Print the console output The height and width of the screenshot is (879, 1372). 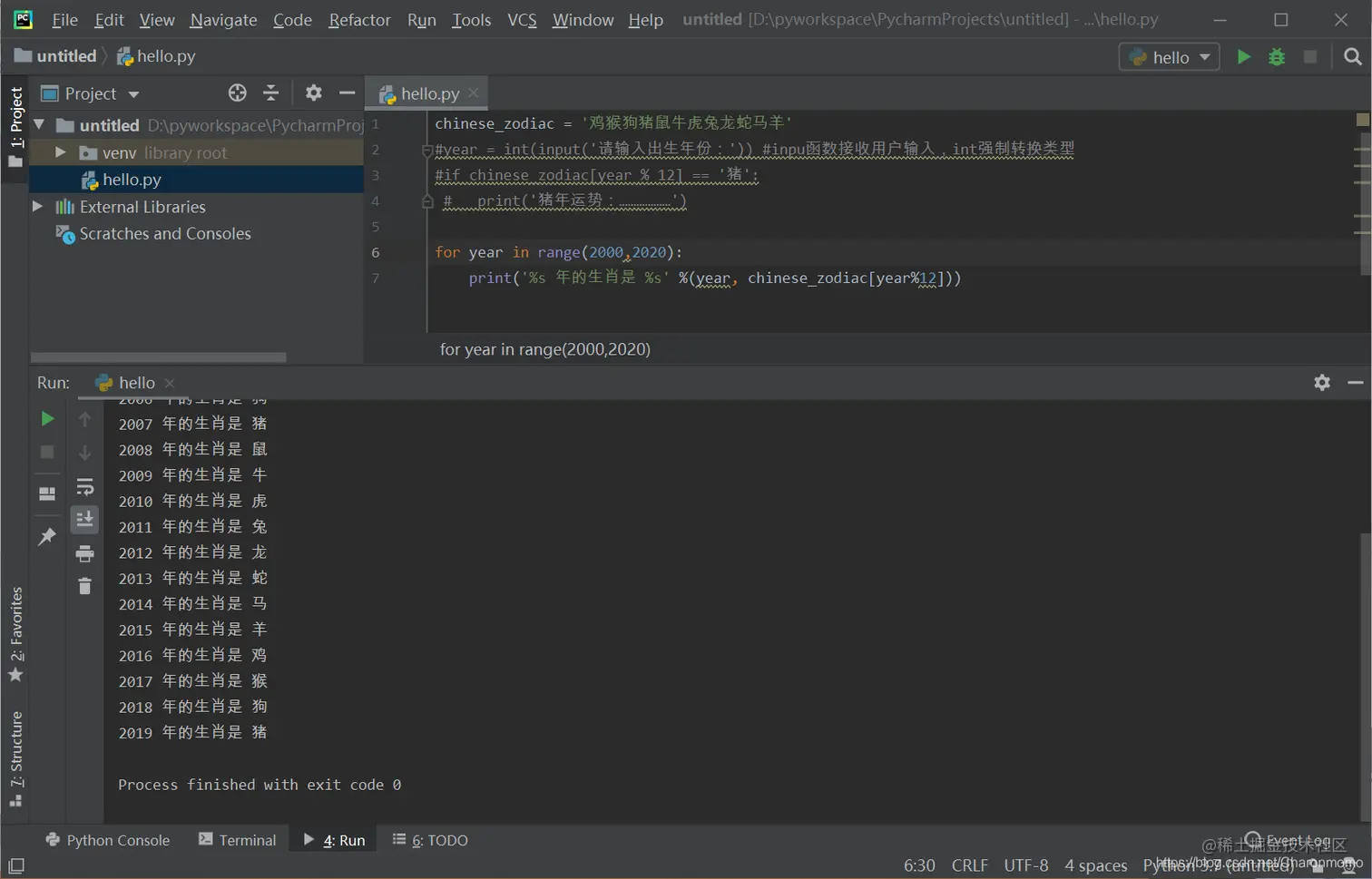84,553
